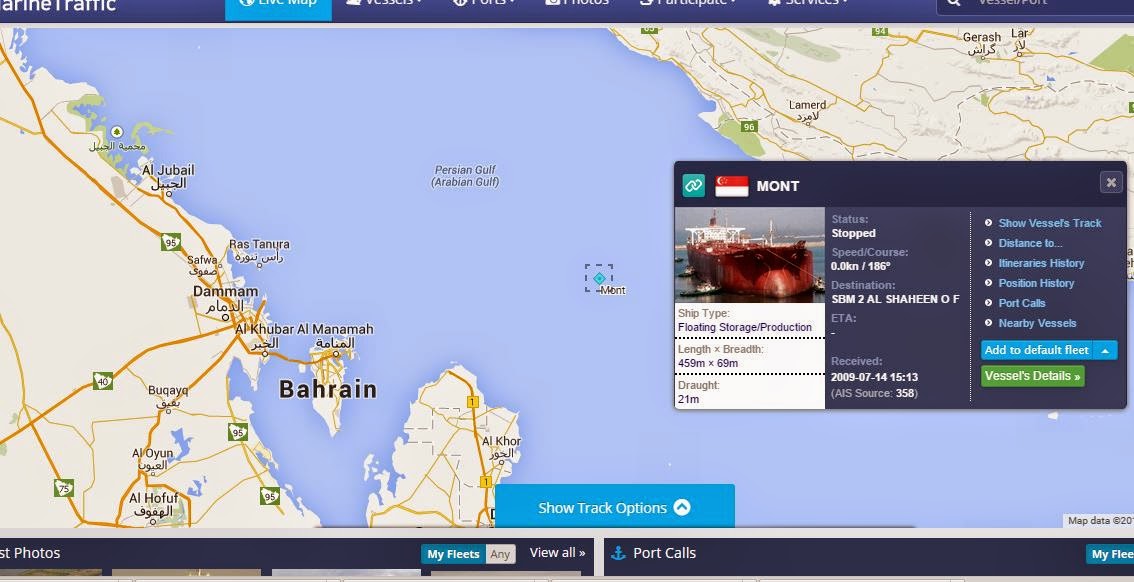Click Add to default fleet button

[1036, 350]
